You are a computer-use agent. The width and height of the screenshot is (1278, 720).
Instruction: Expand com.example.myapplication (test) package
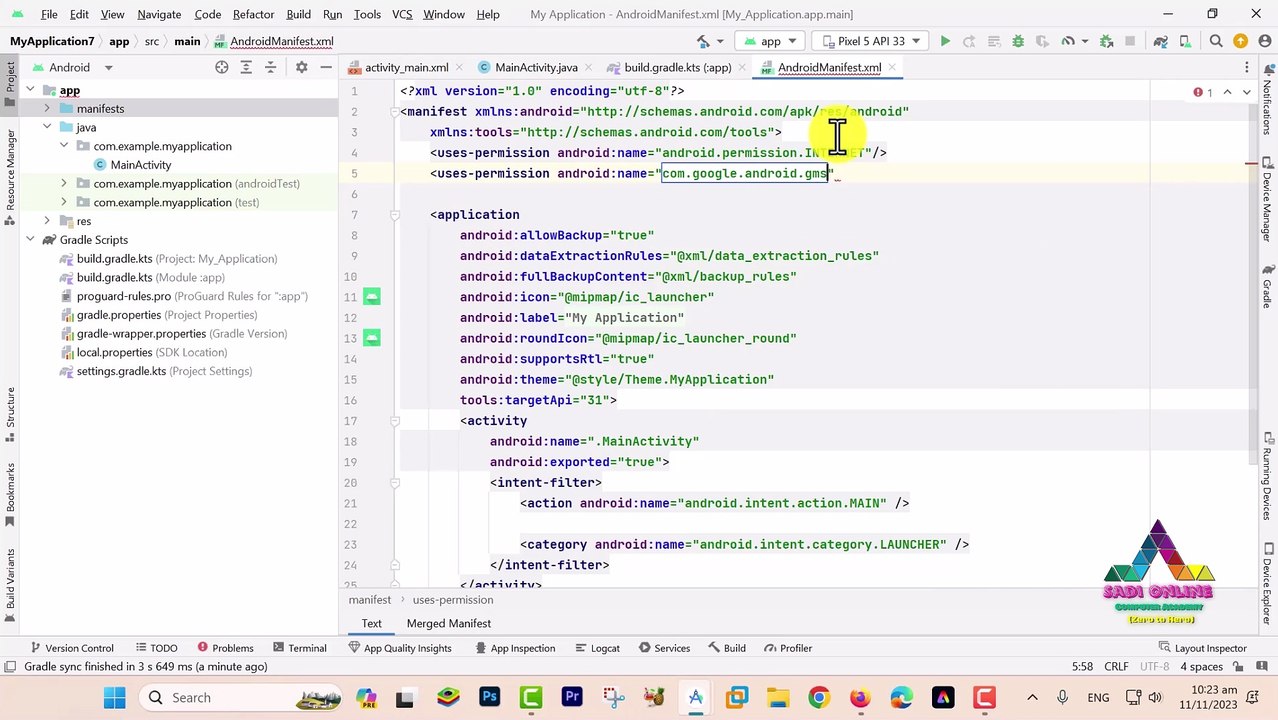(64, 202)
